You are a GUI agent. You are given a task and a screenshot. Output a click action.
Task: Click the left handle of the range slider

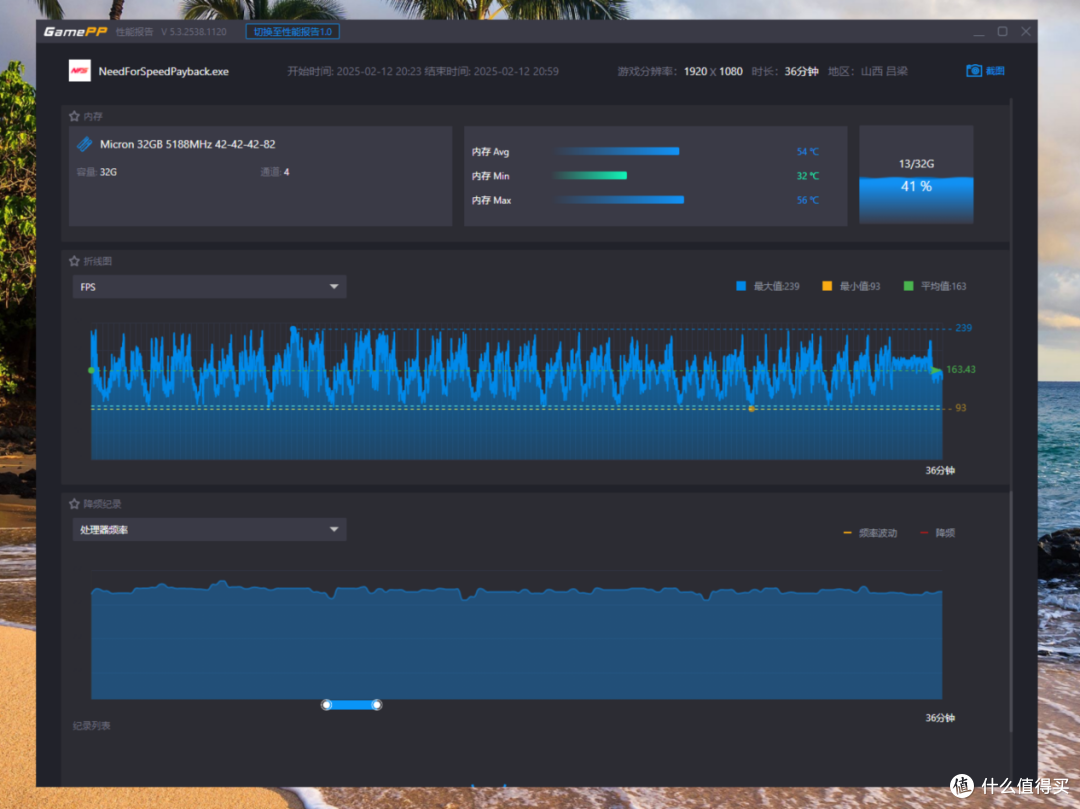(327, 705)
